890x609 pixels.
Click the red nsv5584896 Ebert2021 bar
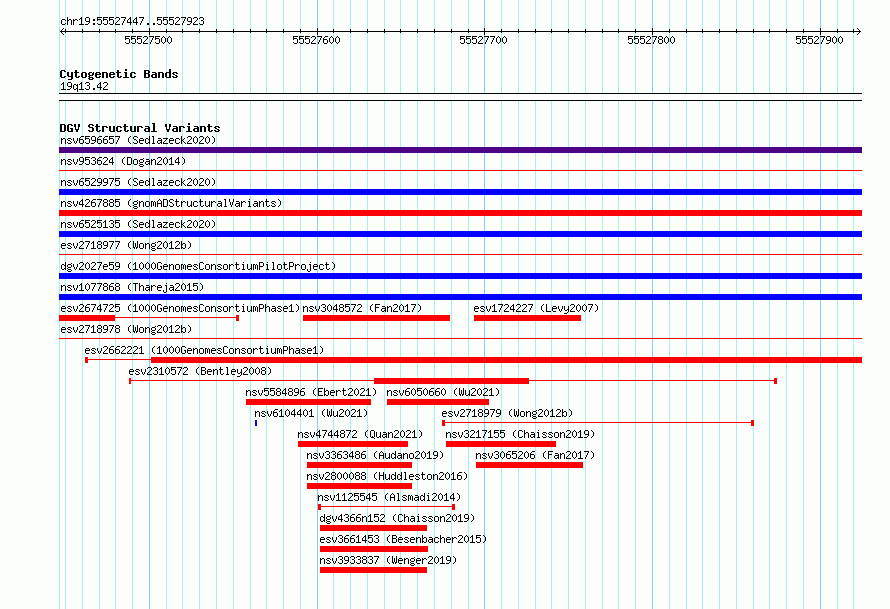click(308, 402)
